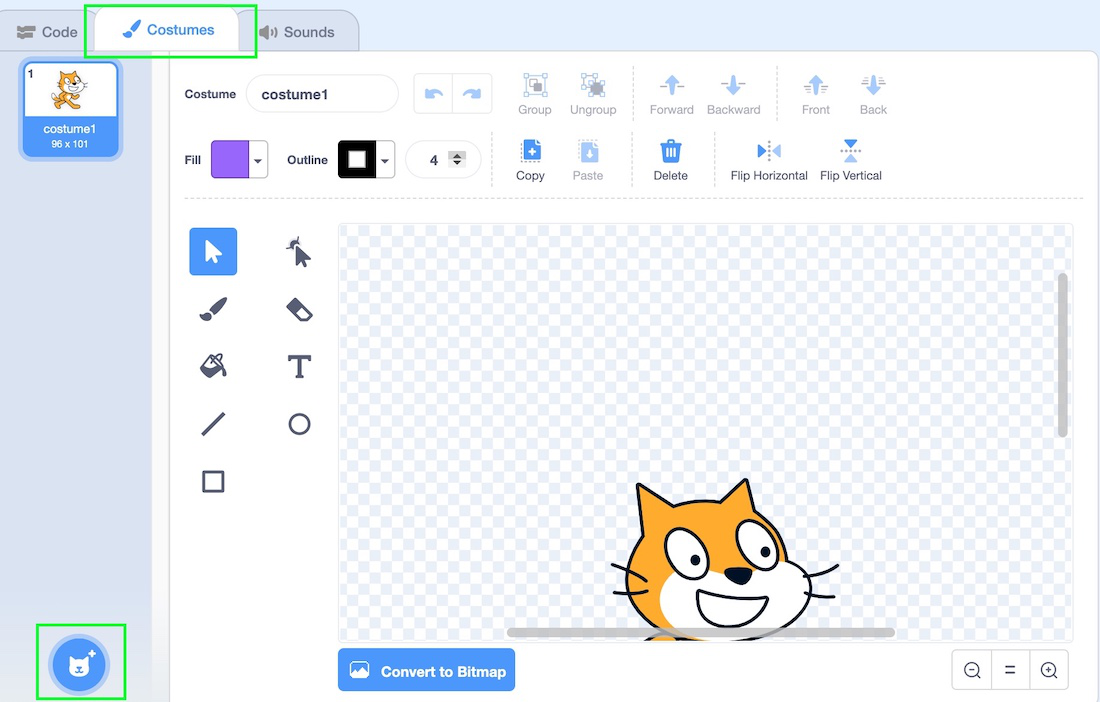Switch to the Code tab
This screenshot has height=702, width=1100.
tap(45, 31)
